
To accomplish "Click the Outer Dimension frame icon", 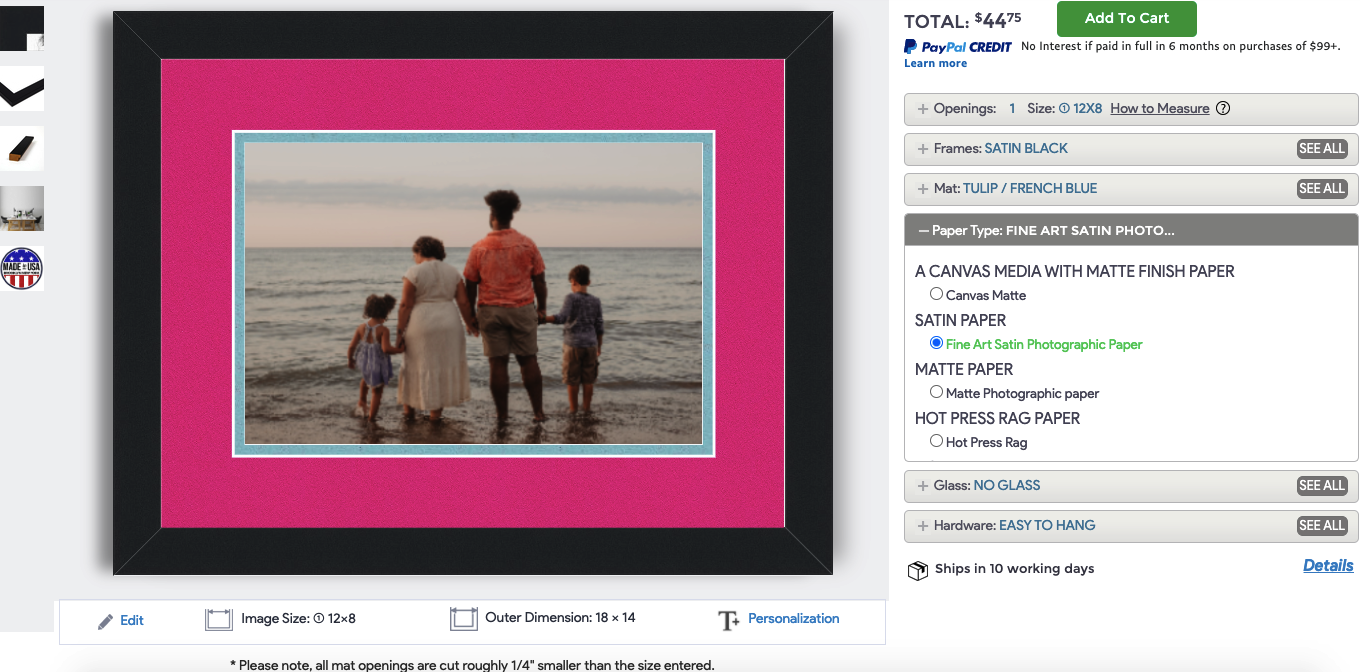I will point(464,619).
